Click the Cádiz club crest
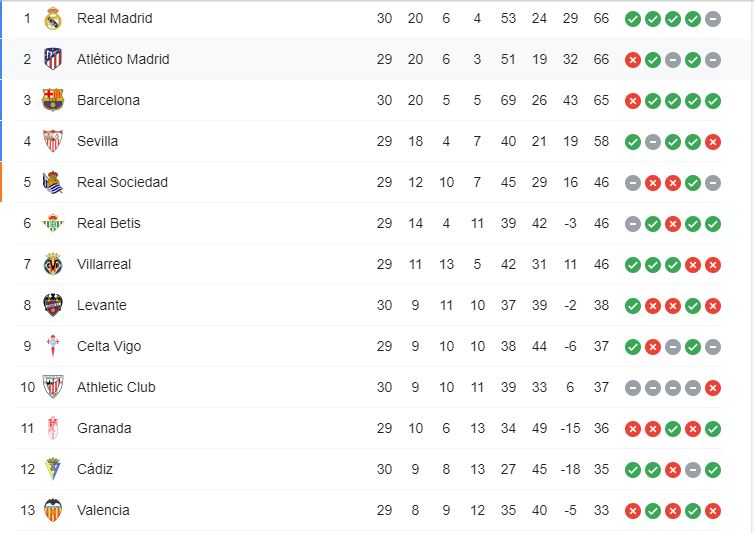The width and height of the screenshot is (754, 534). pyautogui.click(x=53, y=469)
